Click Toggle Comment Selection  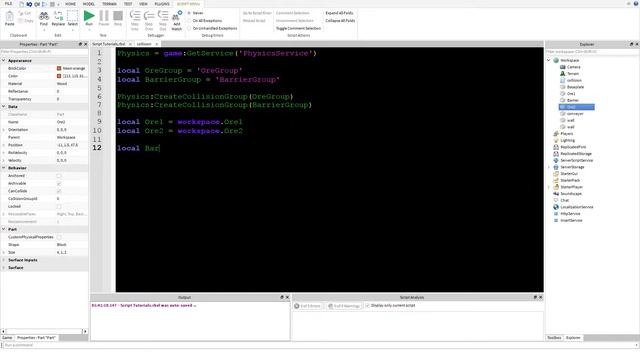click(298, 29)
